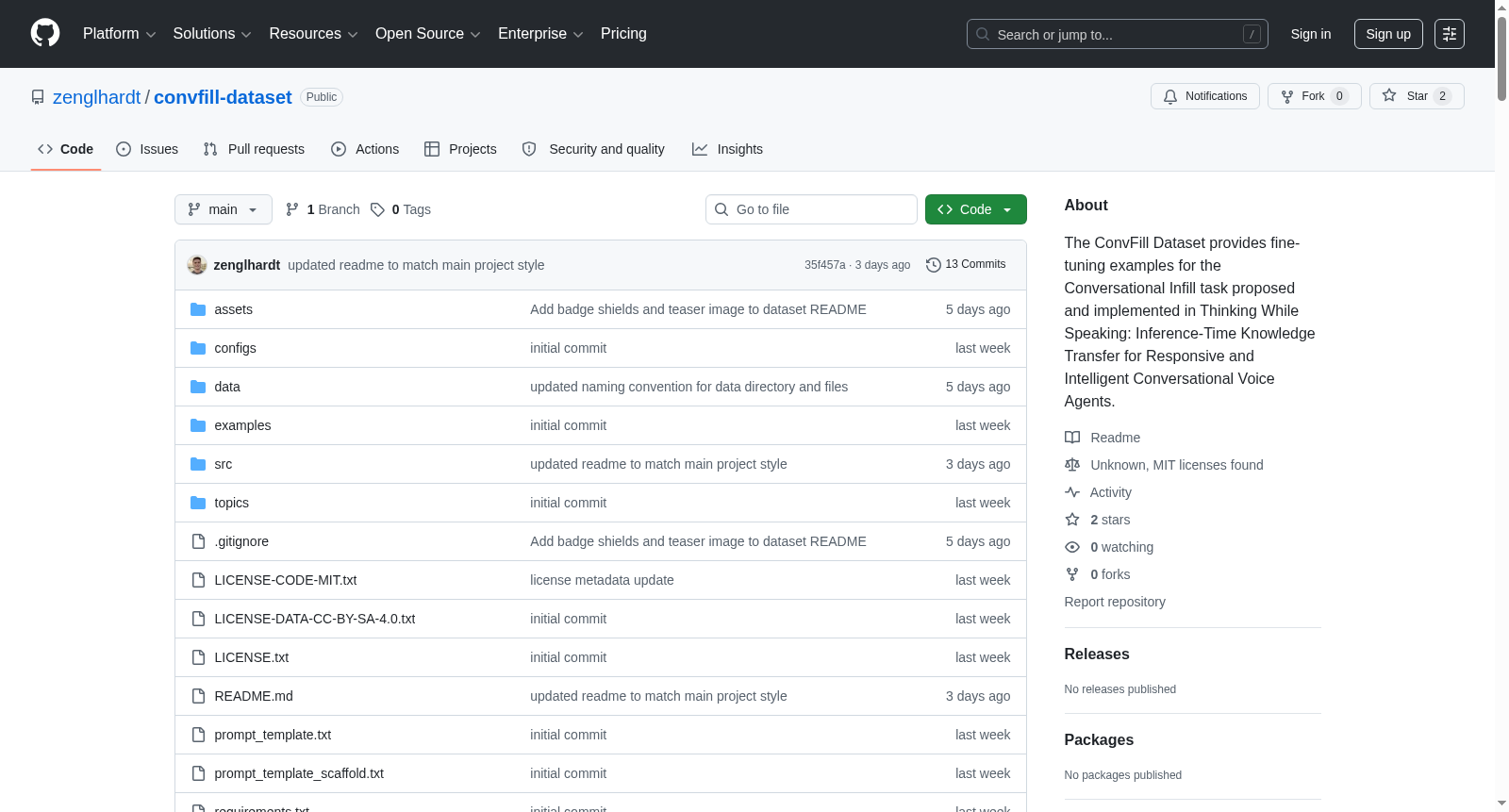
Task: Click the star icon beside 2 stars
Action: (1072, 520)
